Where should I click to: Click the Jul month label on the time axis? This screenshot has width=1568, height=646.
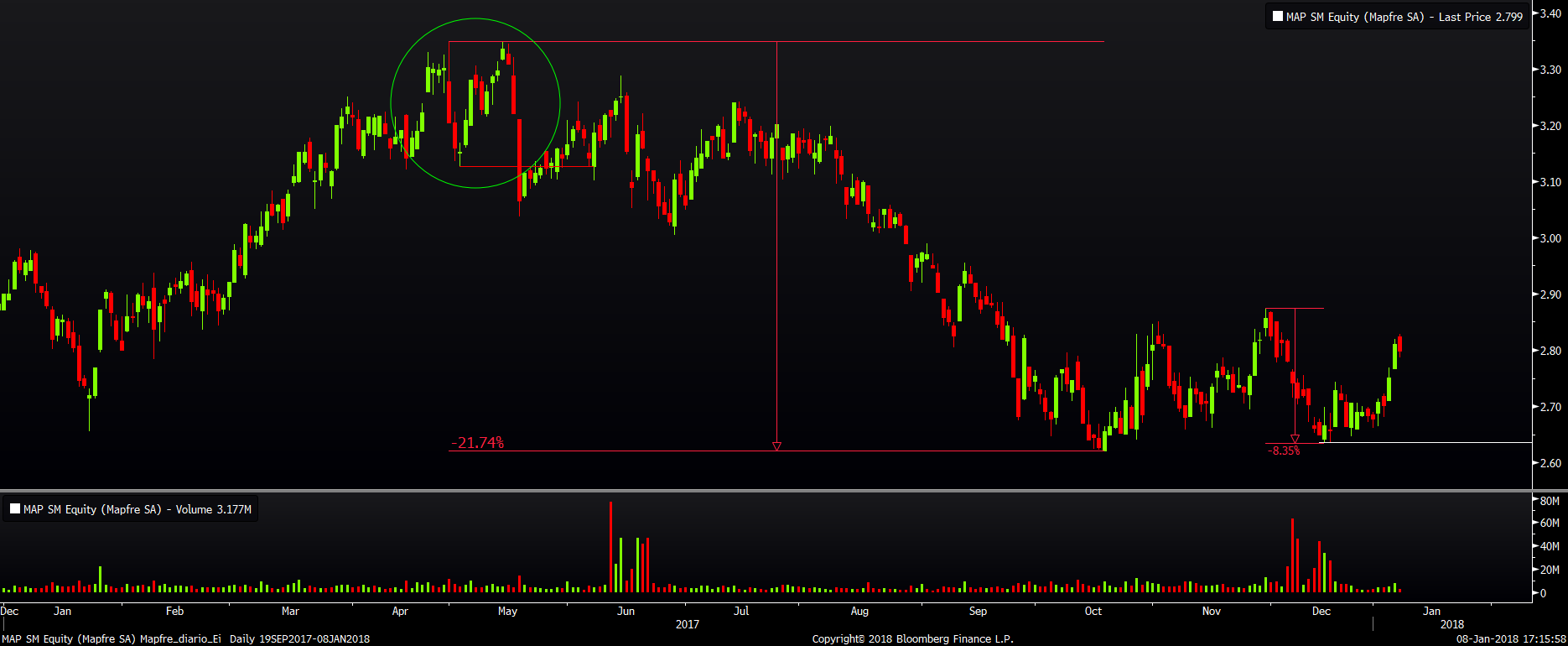pos(741,611)
